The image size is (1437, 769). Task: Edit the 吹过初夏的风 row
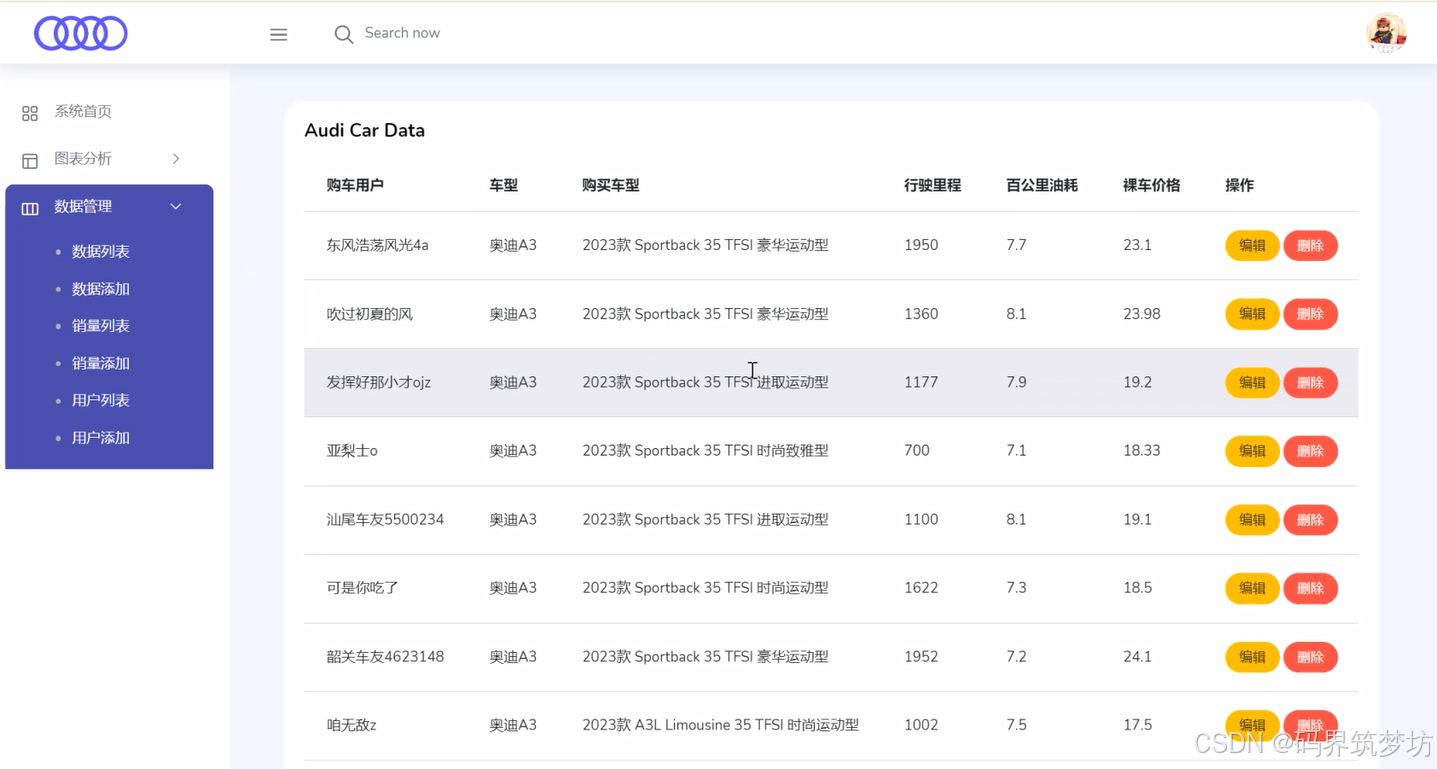1252,314
